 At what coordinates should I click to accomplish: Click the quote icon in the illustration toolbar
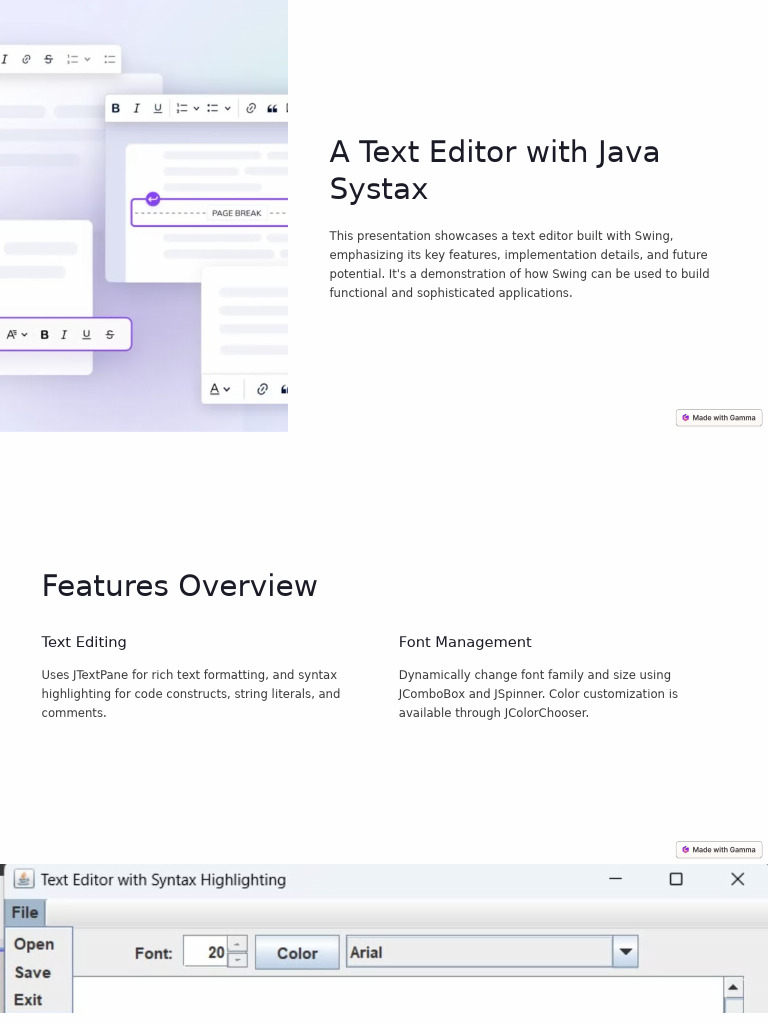tap(272, 108)
